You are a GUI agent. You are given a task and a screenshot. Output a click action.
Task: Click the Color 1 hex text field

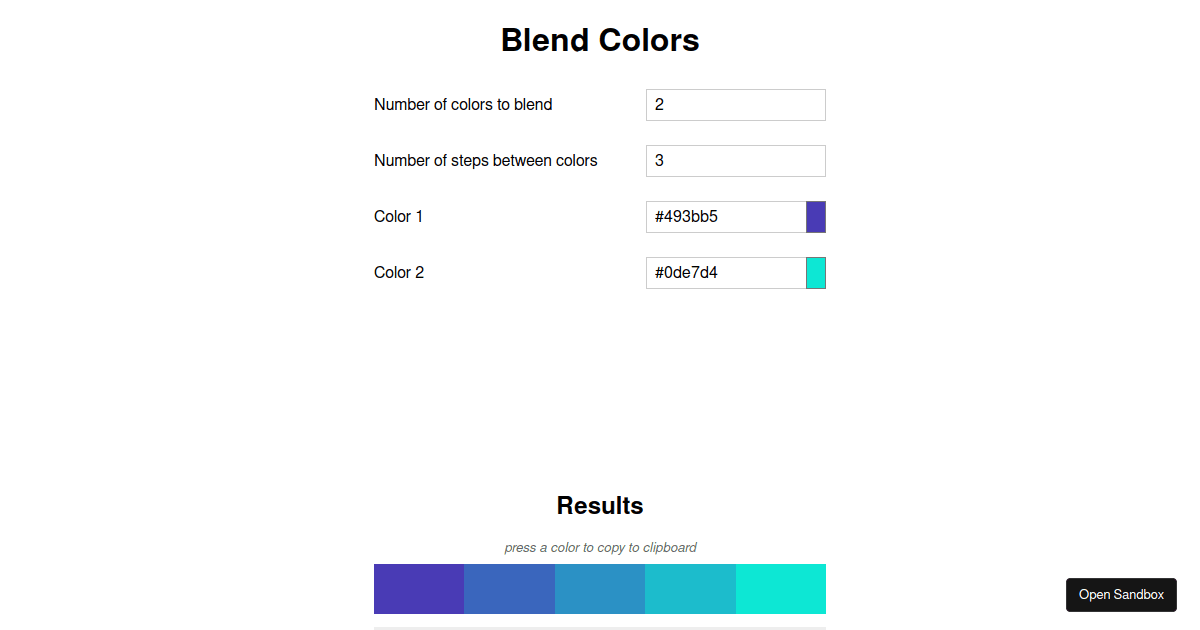(725, 217)
